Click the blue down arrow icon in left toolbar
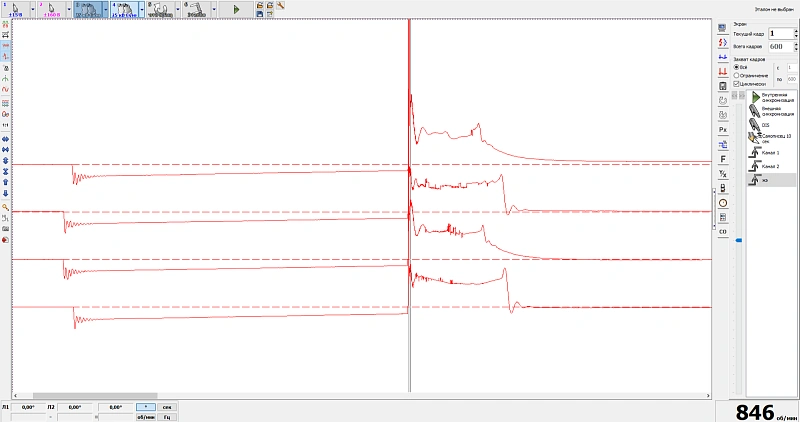 pos(5,193)
